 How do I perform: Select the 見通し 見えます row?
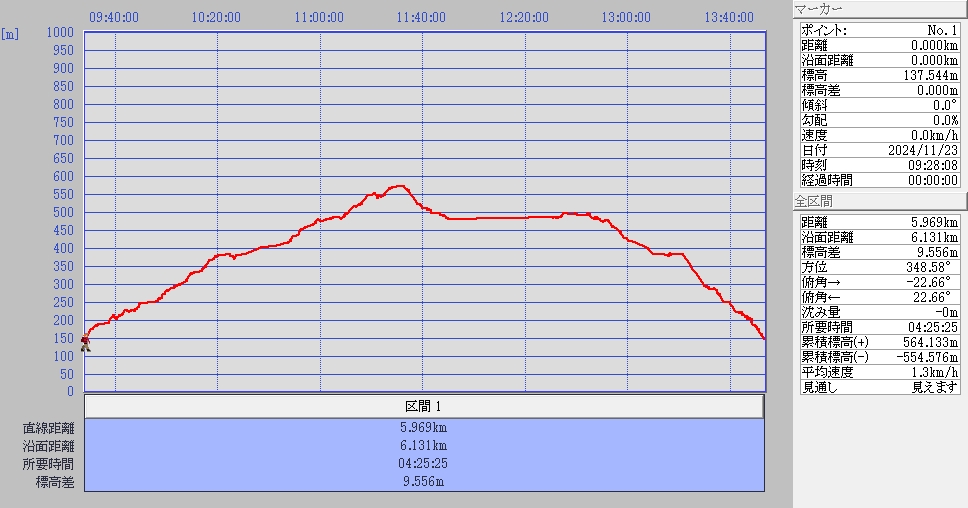pyautogui.click(x=880, y=387)
